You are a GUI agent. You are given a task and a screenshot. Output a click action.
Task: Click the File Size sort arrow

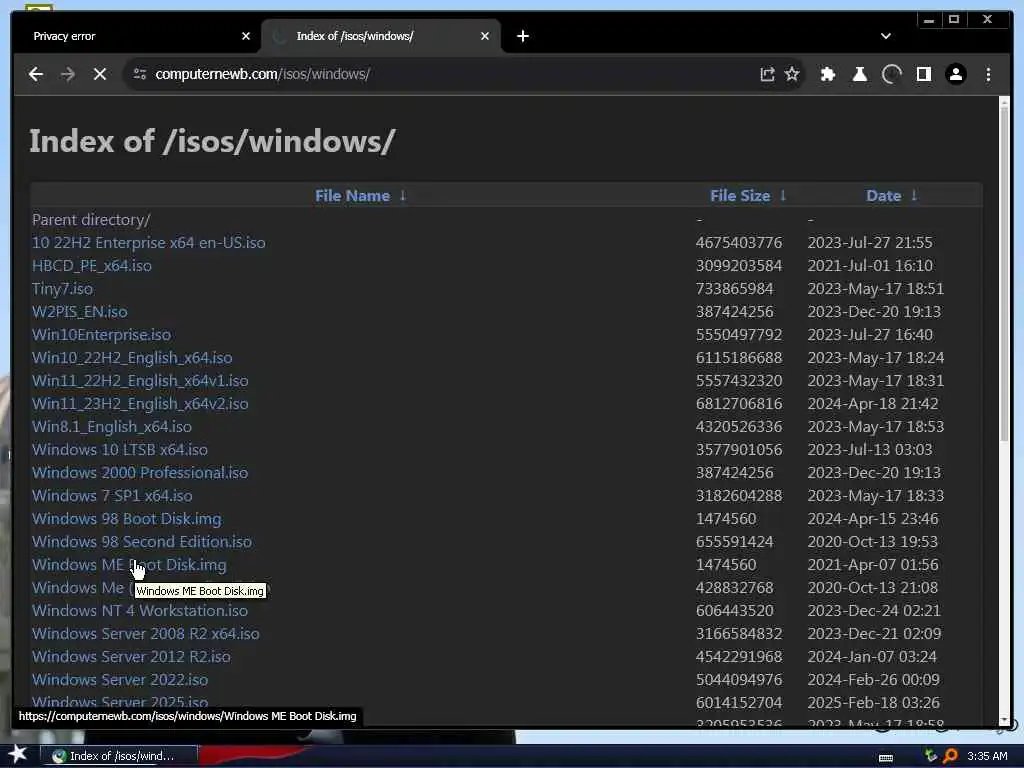(783, 195)
